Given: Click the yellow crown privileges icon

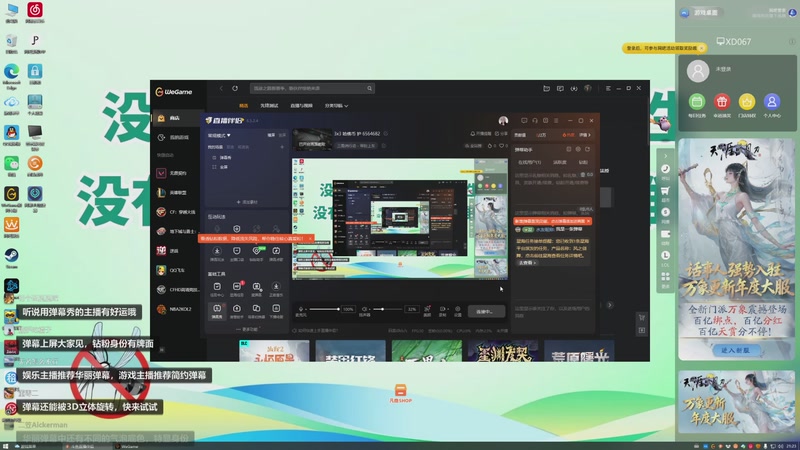Looking at the screenshot, I should click(746, 102).
